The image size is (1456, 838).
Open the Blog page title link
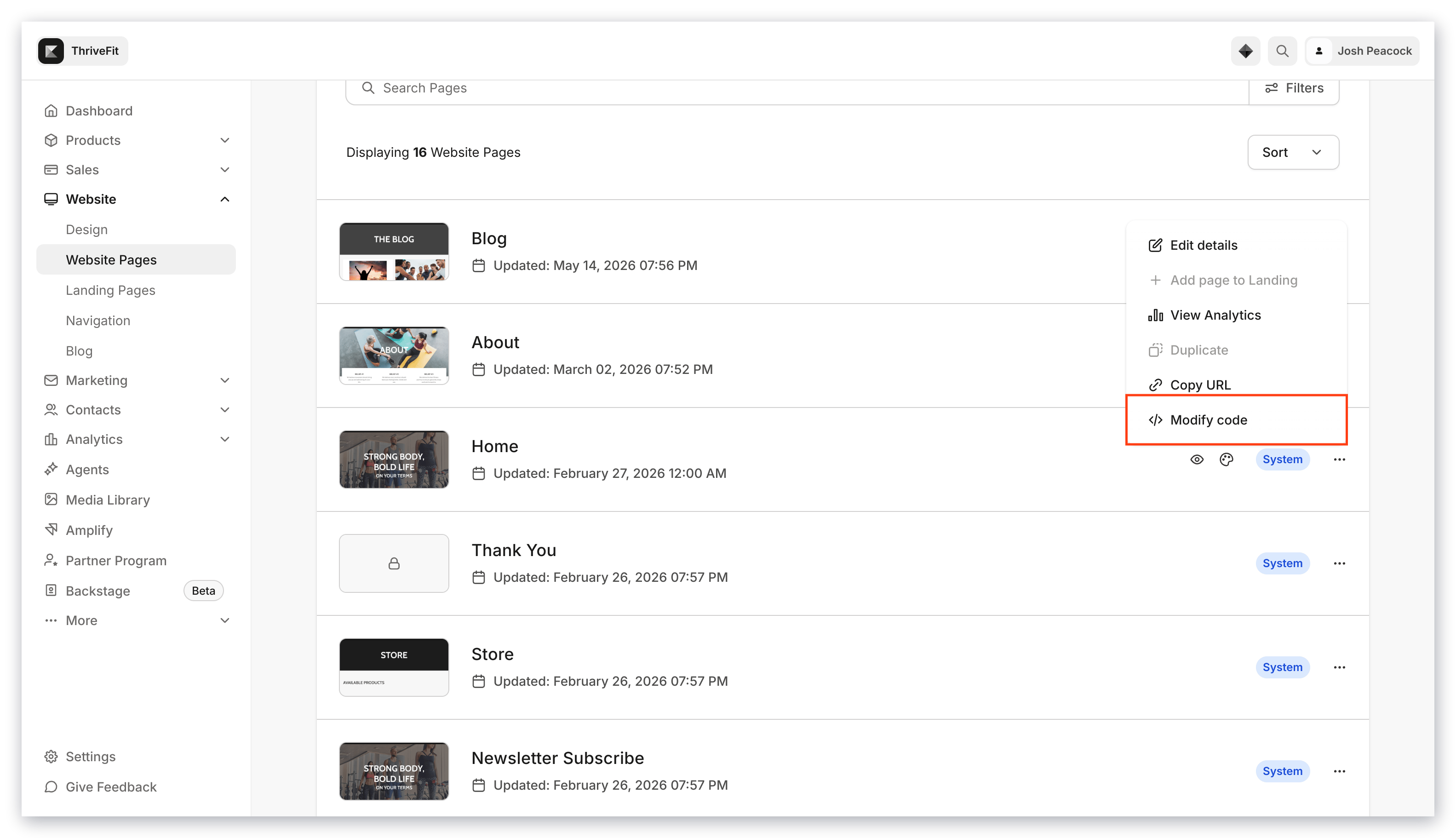coord(488,238)
